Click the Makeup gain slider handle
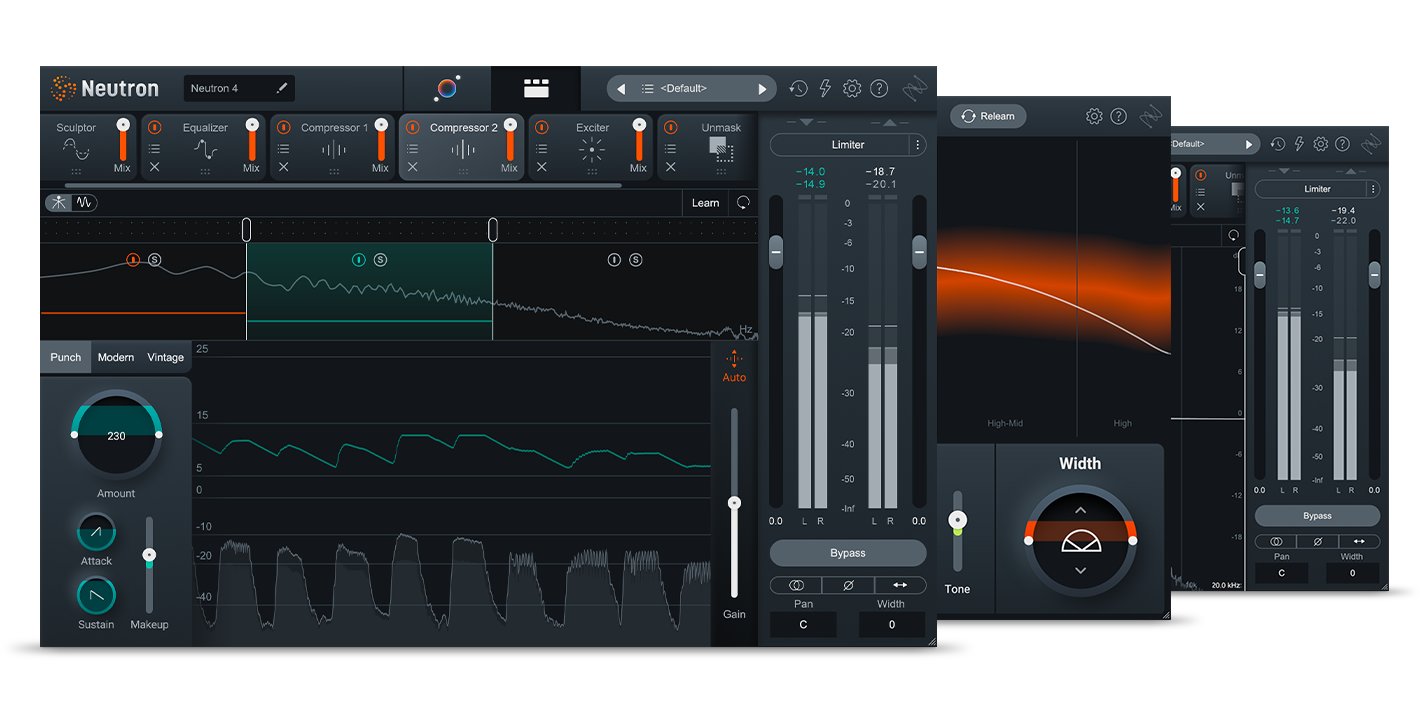 149,554
